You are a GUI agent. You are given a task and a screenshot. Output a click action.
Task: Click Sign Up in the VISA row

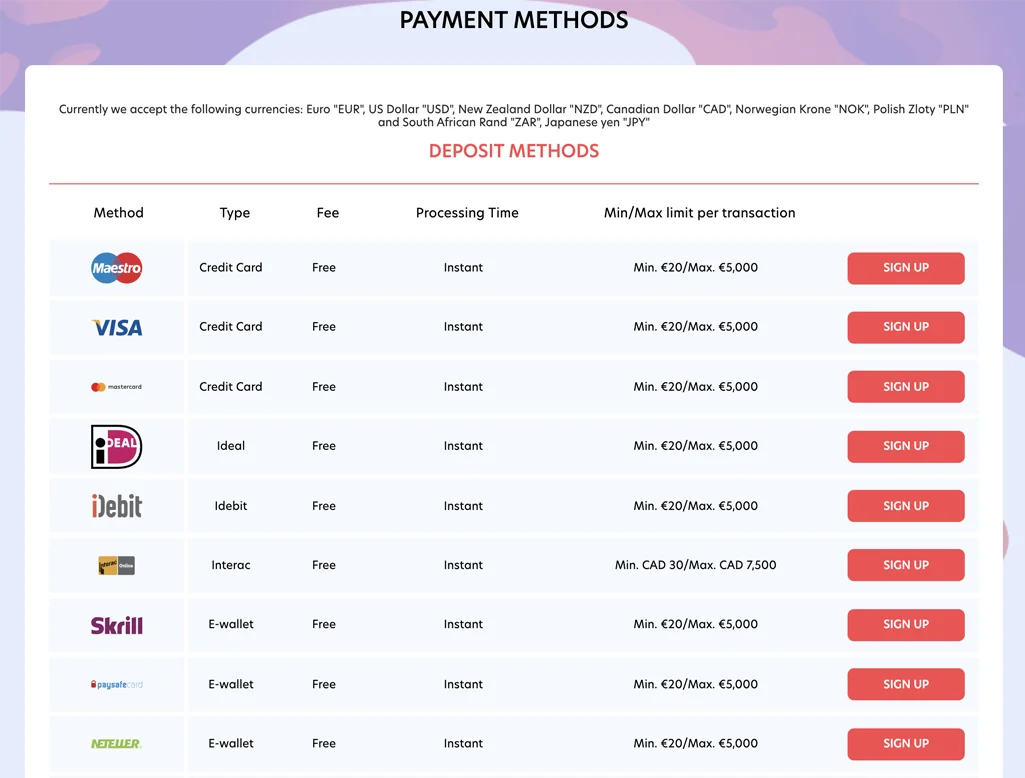[x=905, y=327]
